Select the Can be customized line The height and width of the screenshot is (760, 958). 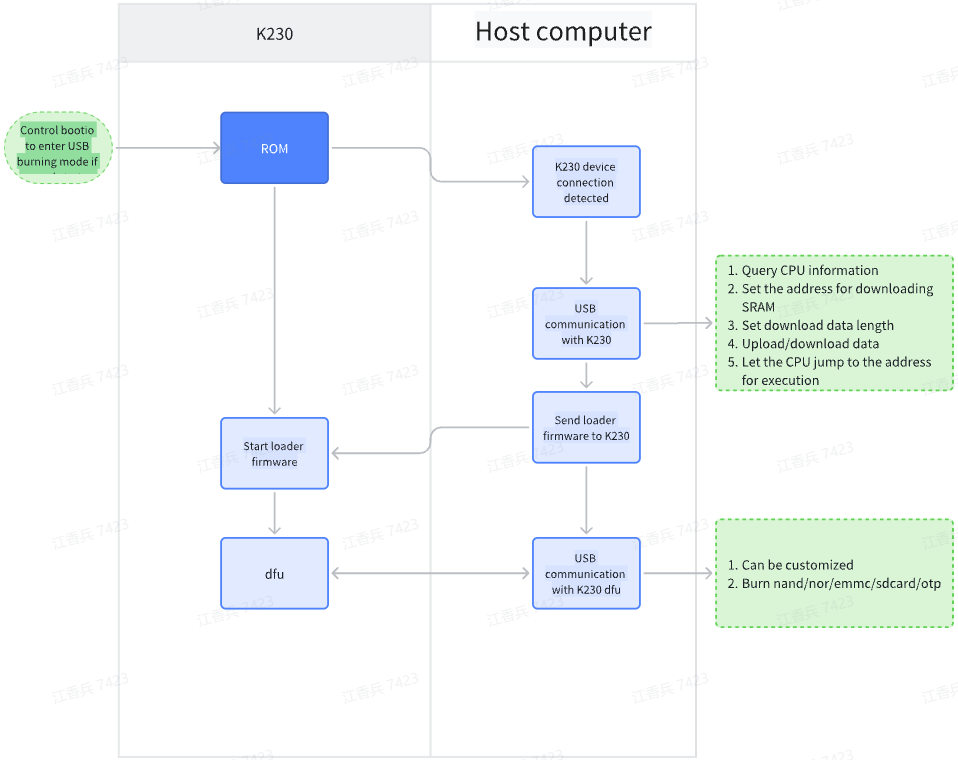click(x=797, y=565)
